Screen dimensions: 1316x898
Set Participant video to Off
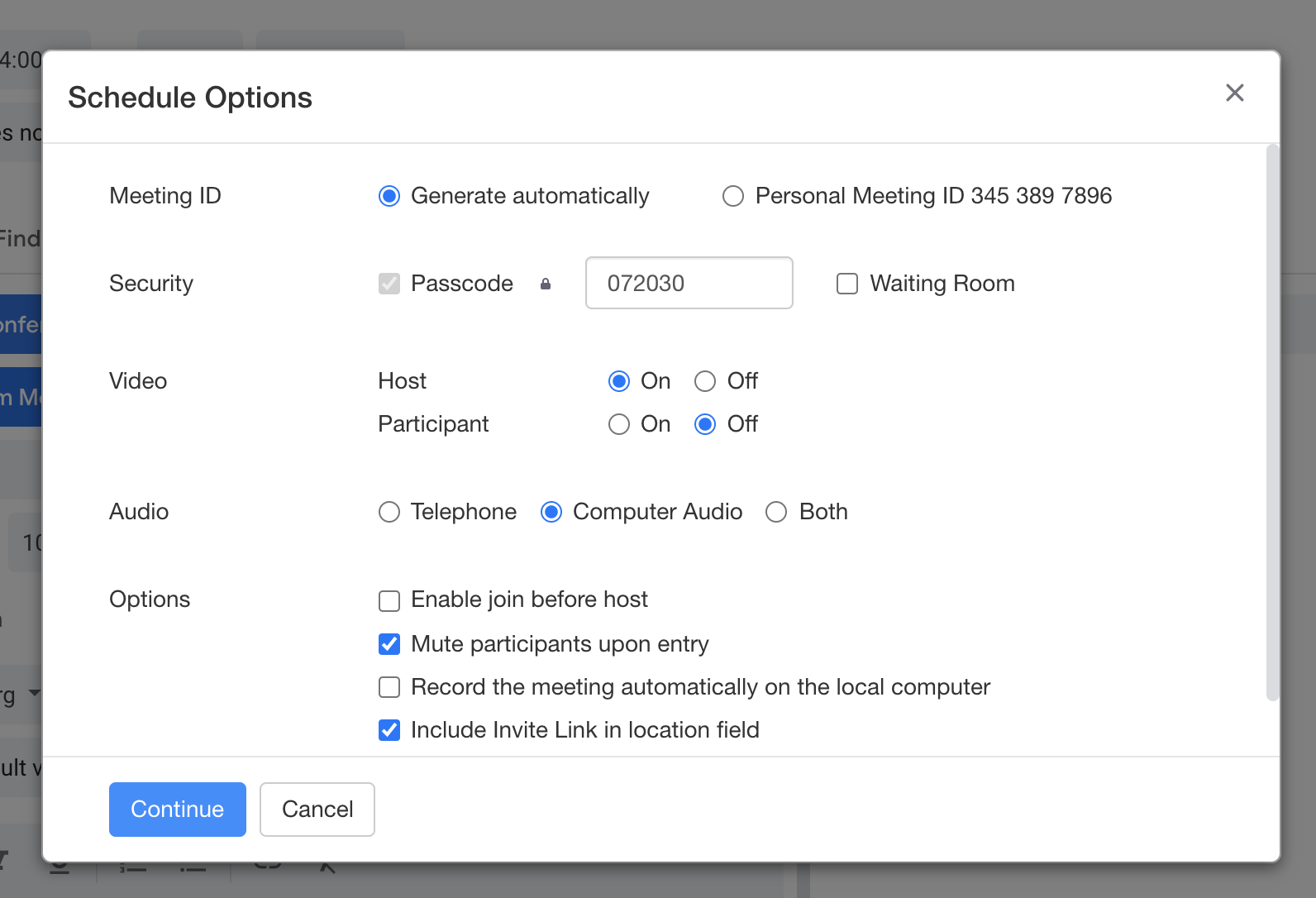[705, 424]
